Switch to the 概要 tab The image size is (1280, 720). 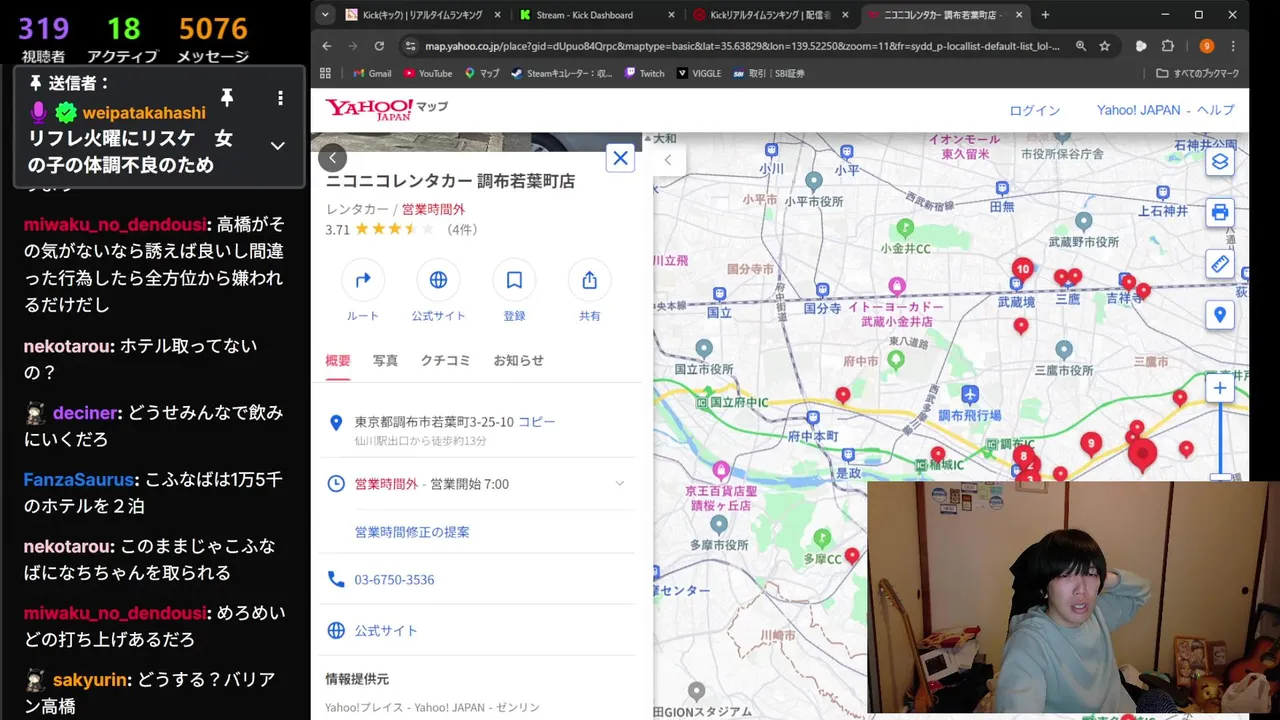338,361
